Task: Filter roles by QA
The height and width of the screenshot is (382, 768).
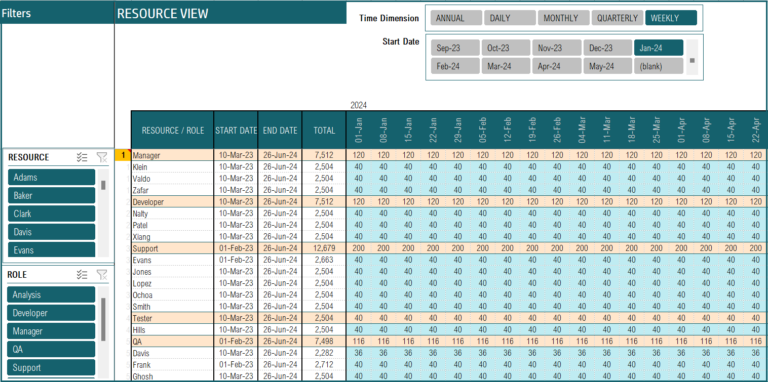Action: (51, 349)
